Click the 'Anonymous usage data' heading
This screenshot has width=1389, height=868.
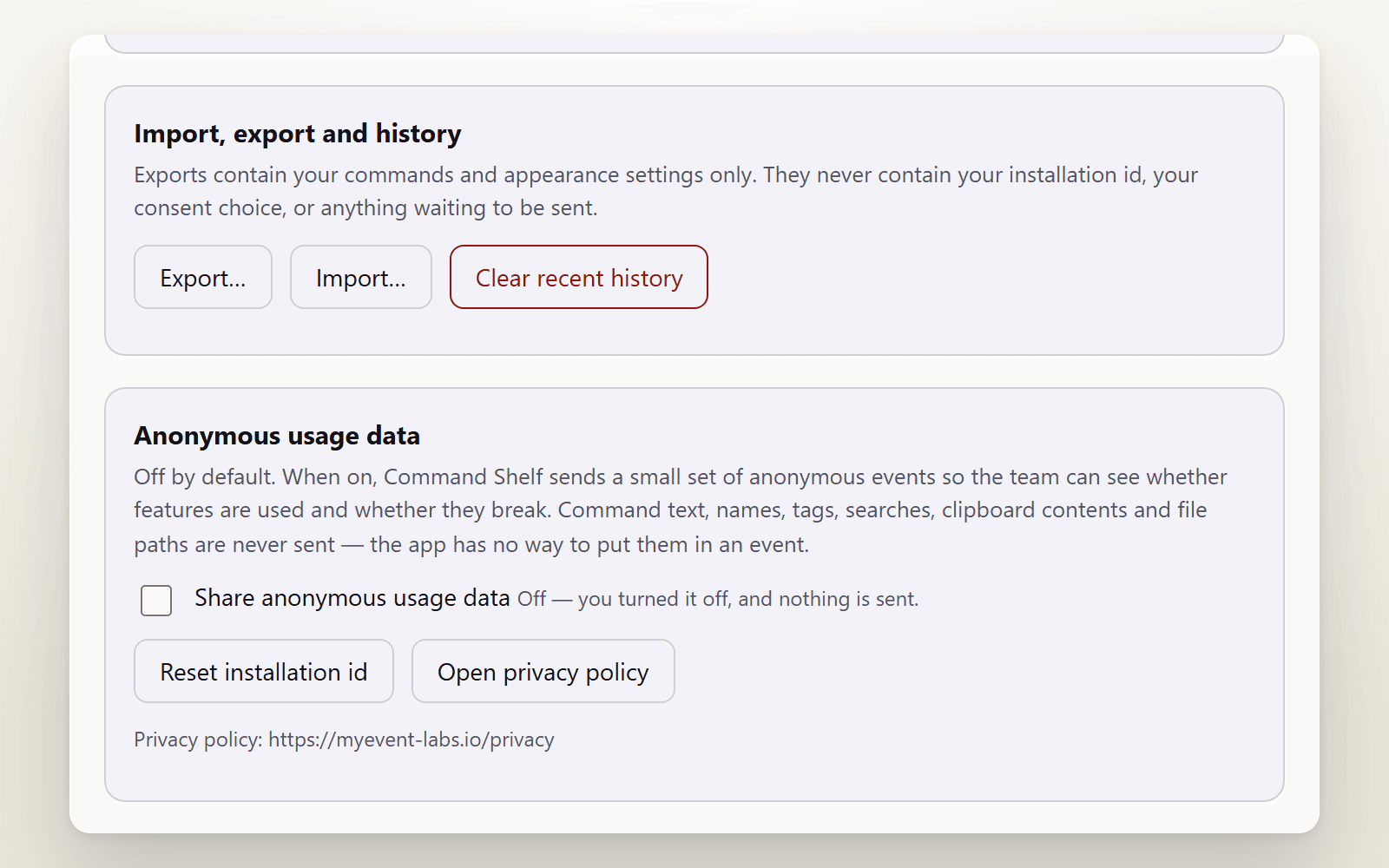pos(277,436)
